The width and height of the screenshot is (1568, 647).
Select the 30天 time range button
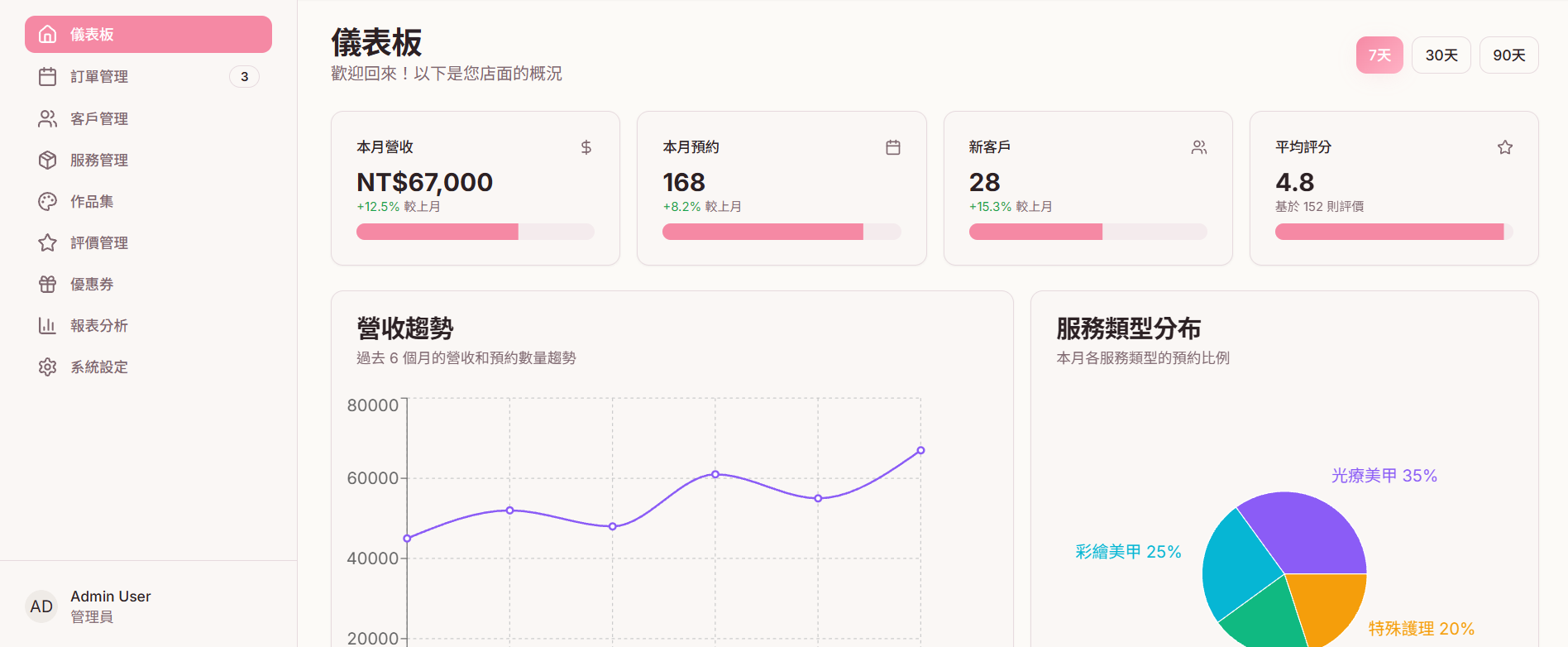point(1441,55)
